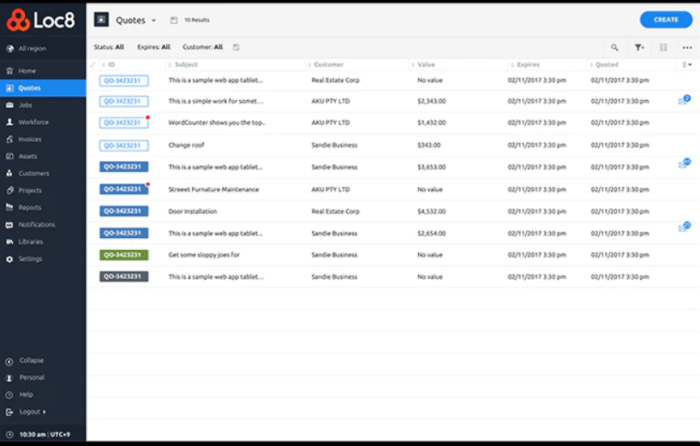Open the All region selector

[x=28, y=48]
